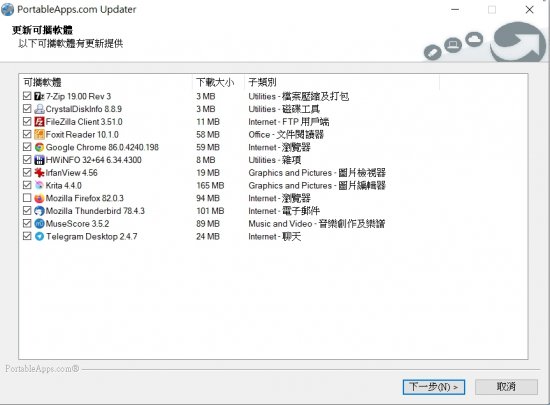This screenshot has height=405, width=550.
Task: Select the Mozilla Thunderbird 78.4.3 name
Action: point(95,211)
